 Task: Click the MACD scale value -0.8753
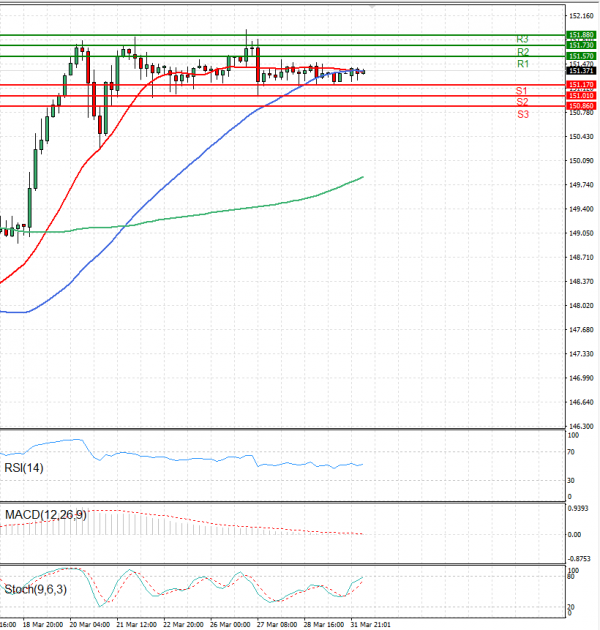(579, 559)
